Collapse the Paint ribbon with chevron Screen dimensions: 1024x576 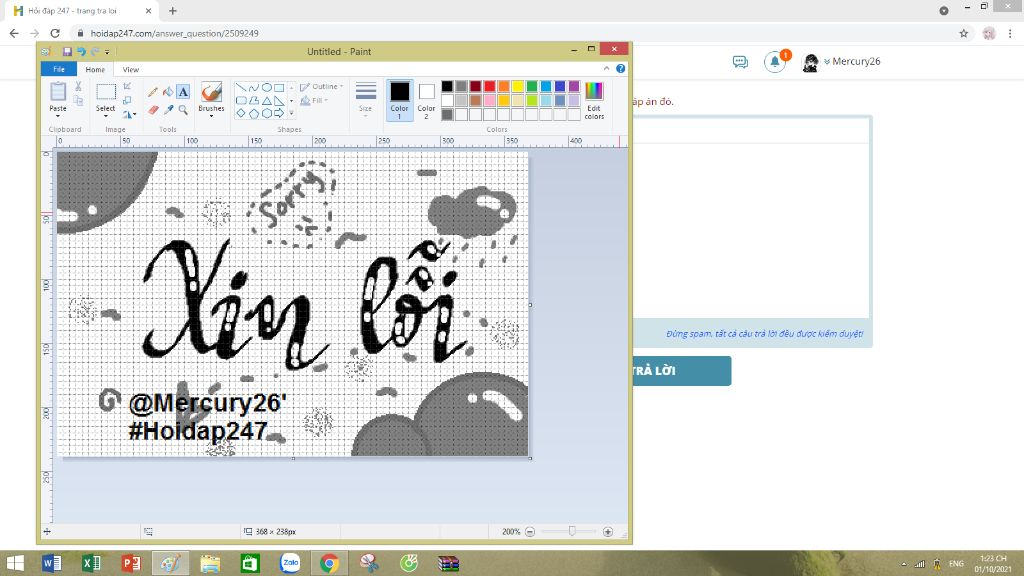click(607, 69)
